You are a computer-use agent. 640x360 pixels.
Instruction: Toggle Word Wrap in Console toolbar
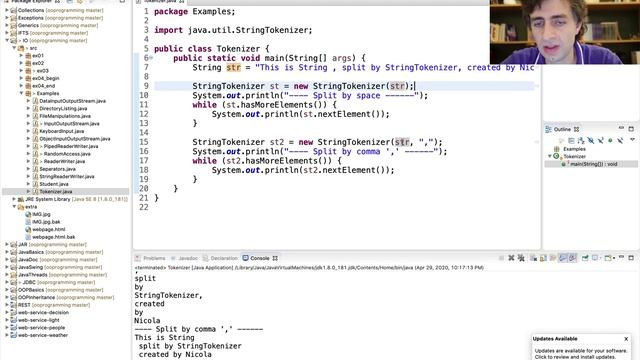click(x=553, y=258)
